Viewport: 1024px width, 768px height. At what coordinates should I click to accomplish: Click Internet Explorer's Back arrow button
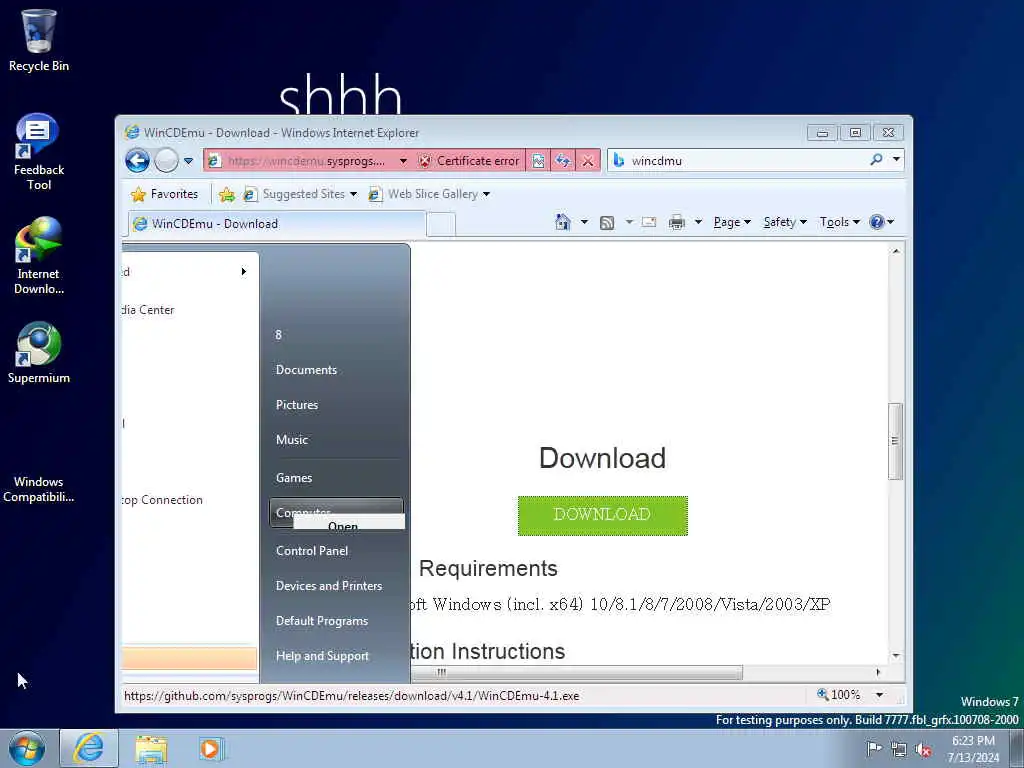[138, 161]
